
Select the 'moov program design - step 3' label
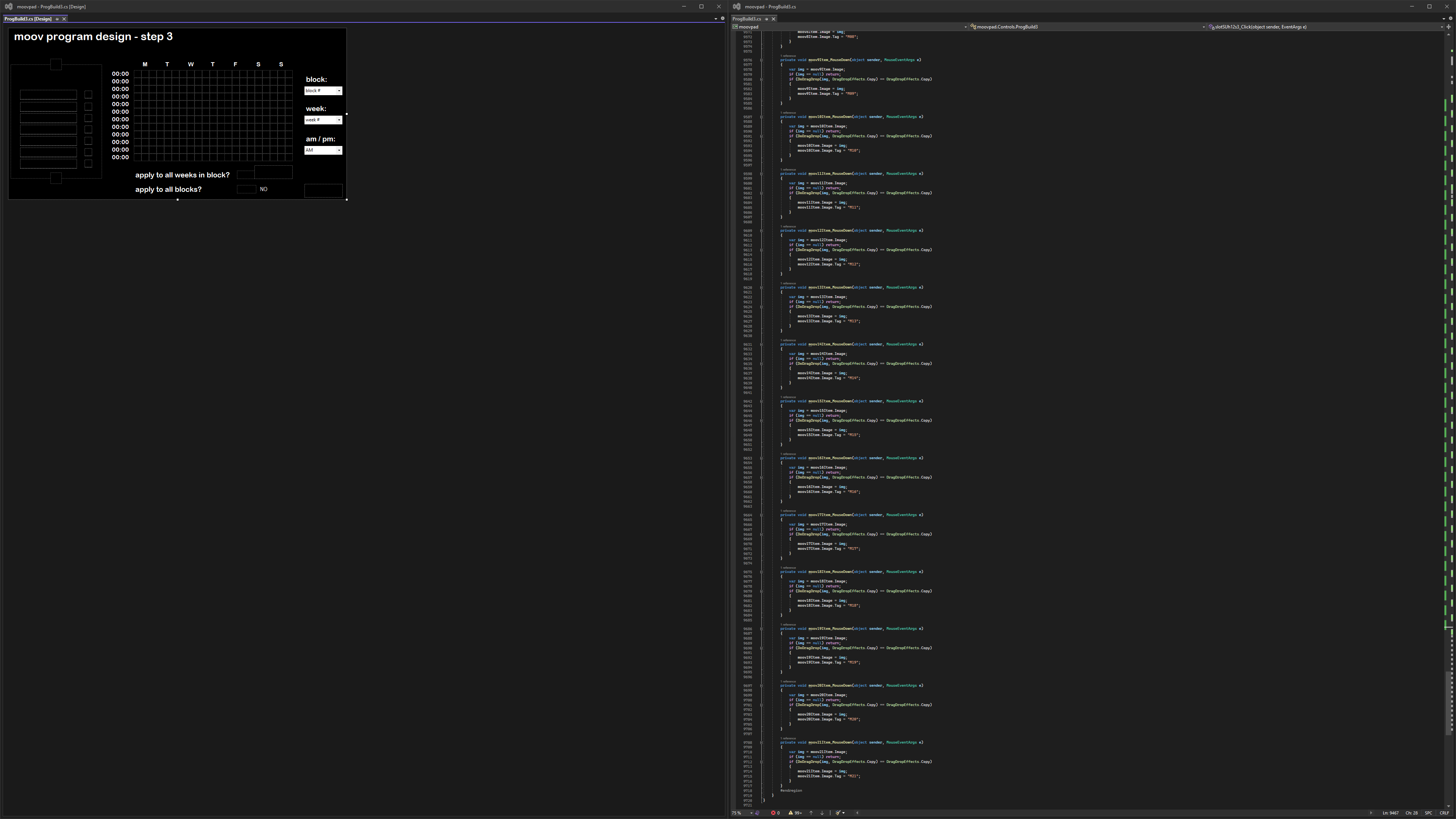[x=93, y=37]
